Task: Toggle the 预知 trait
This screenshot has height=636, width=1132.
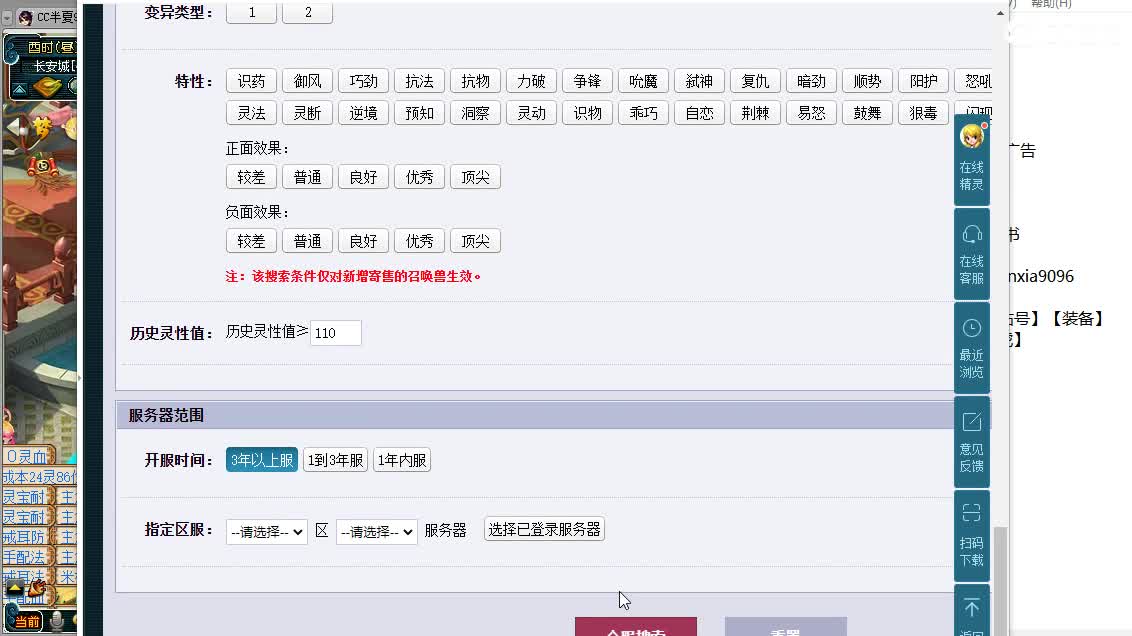Action: point(419,113)
